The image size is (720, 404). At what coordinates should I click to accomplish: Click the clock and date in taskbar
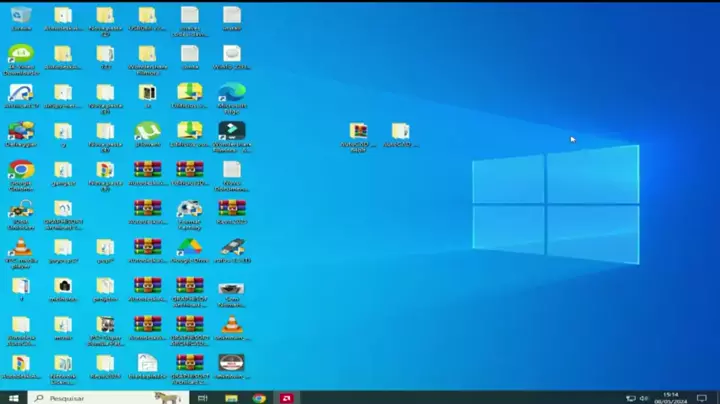pos(671,397)
